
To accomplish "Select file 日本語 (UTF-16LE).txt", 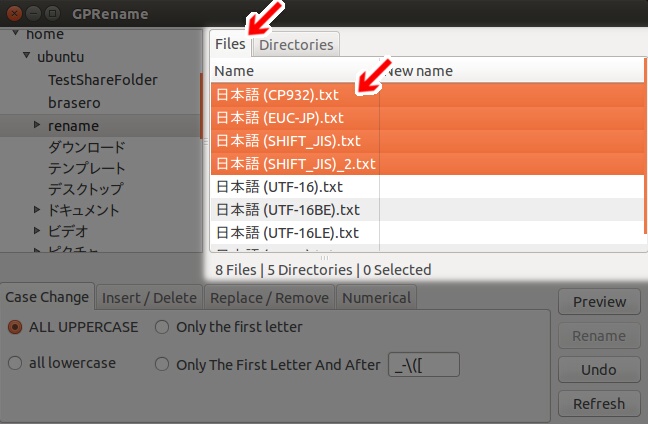I will [427, 233].
